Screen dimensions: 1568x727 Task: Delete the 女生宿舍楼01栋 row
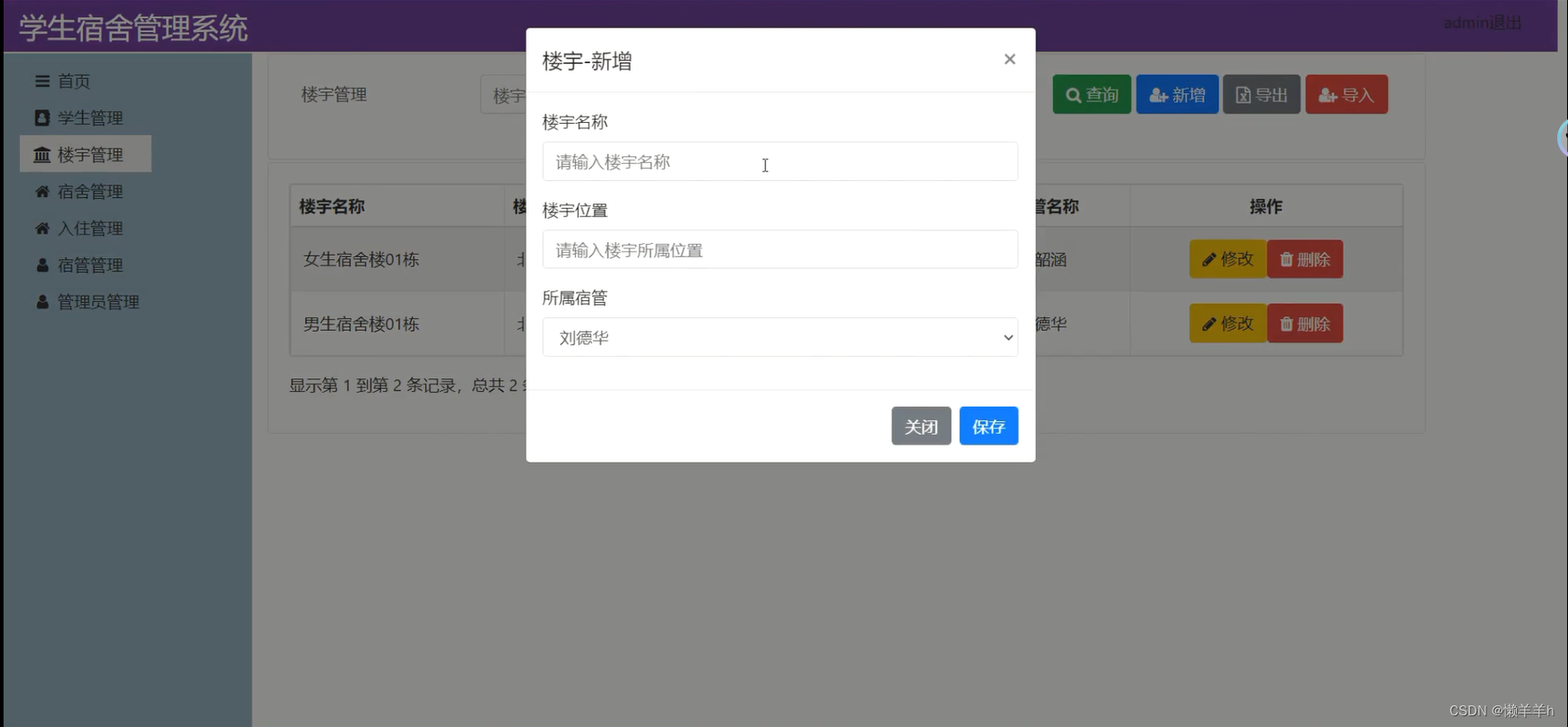pos(1304,259)
